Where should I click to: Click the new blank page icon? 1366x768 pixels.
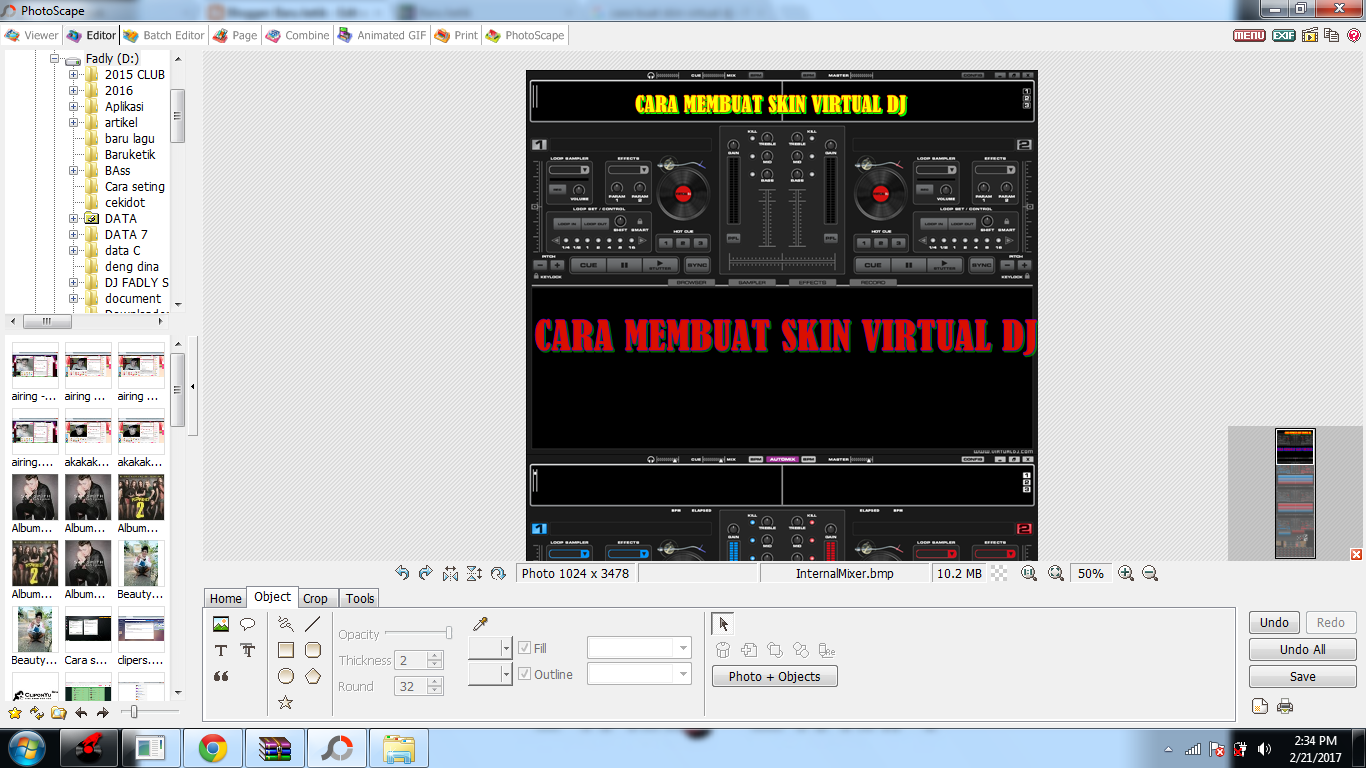tap(1260, 706)
